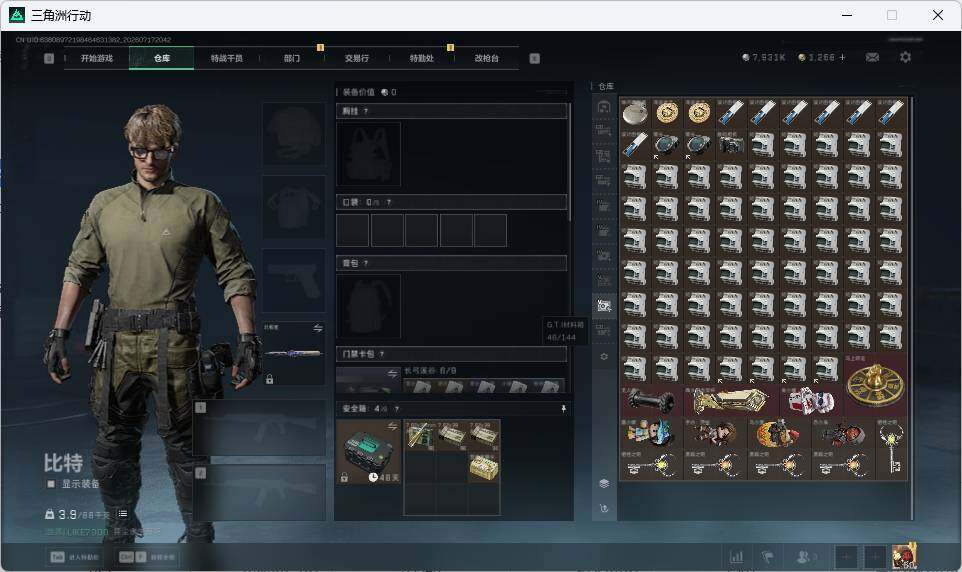Click the lock icon under melee weapon
Image resolution: width=962 pixels, height=572 pixels.
(x=269, y=379)
